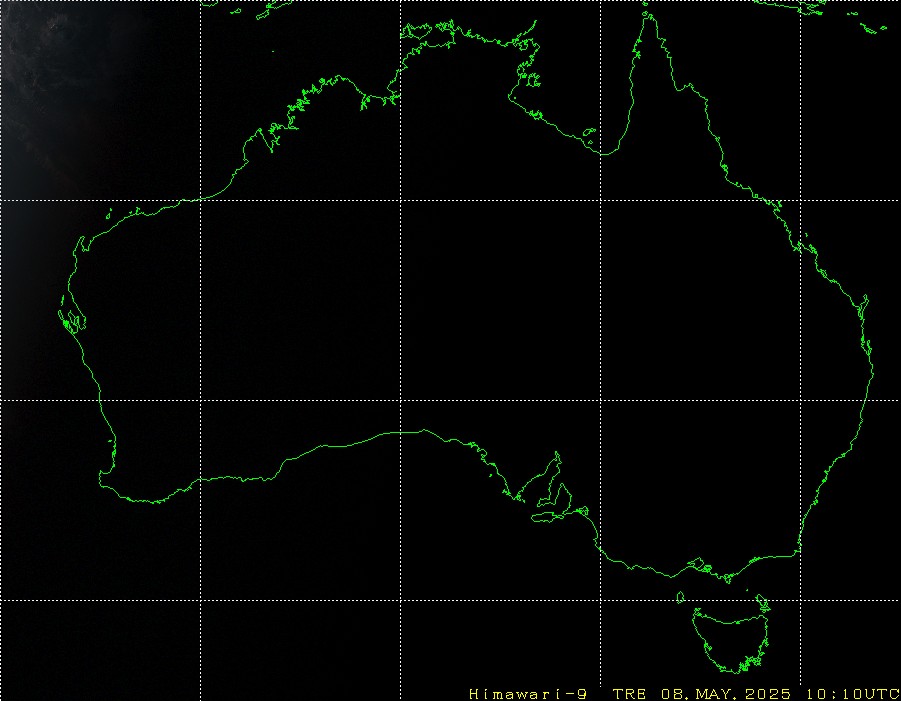901x701 pixels.
Task: Select the "10:10UTC" time stamp
Action: pyautogui.click(x=853, y=694)
